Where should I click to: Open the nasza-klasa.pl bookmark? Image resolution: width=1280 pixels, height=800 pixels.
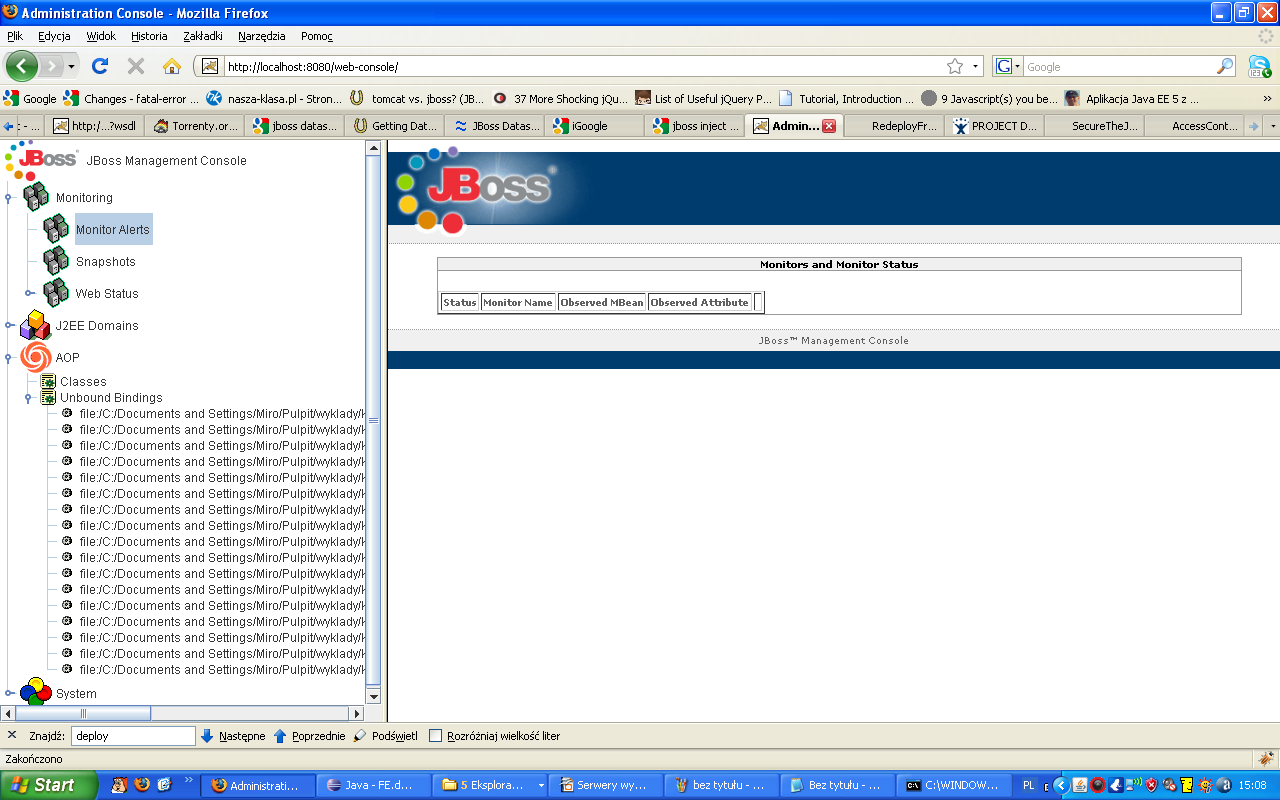coord(274,98)
